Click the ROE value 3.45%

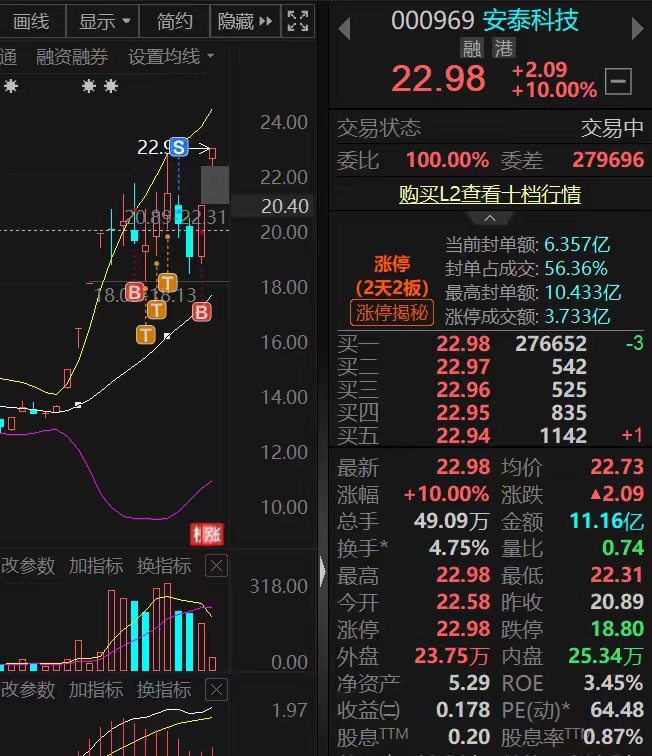click(613, 683)
